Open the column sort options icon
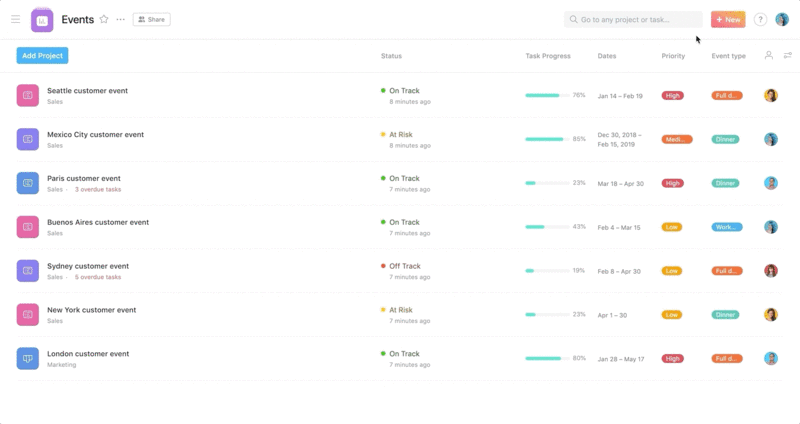The height and width of the screenshot is (424, 800). pos(787,56)
